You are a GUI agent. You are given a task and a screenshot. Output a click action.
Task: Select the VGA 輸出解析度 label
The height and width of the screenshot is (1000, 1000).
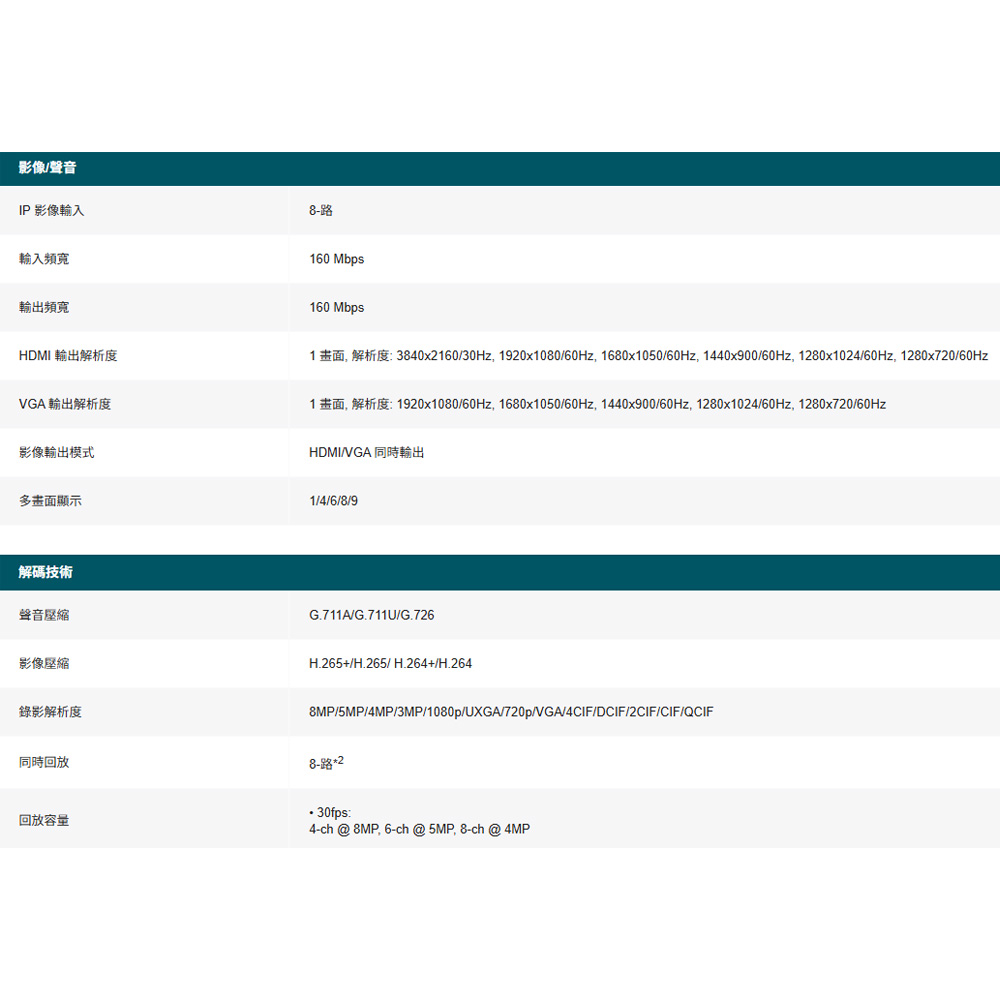[x=65, y=404]
